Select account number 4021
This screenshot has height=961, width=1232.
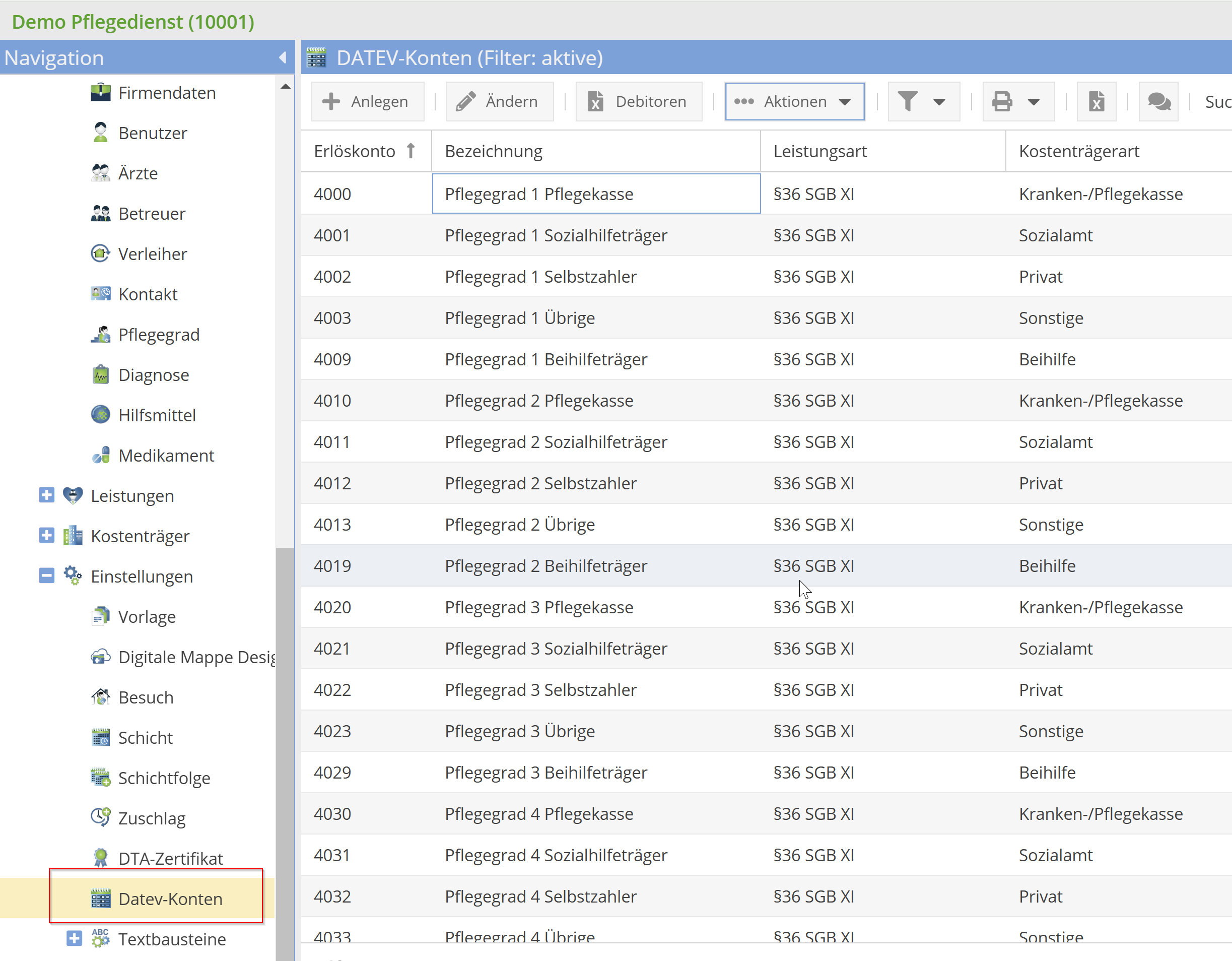pos(332,649)
